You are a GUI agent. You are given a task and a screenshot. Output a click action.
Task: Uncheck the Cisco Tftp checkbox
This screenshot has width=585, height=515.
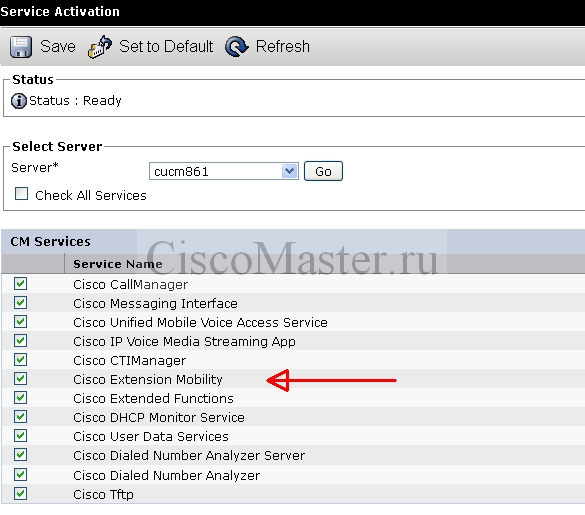(x=21, y=494)
